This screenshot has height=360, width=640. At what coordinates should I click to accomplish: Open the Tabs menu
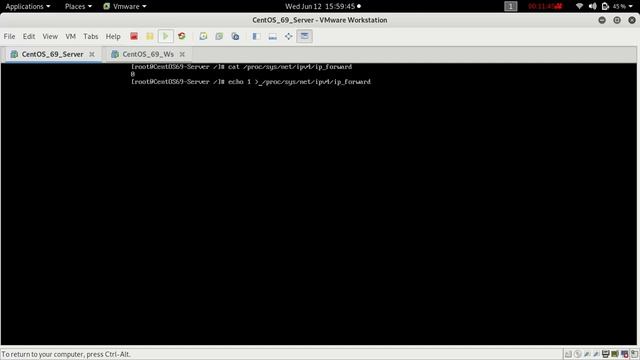coord(91,36)
